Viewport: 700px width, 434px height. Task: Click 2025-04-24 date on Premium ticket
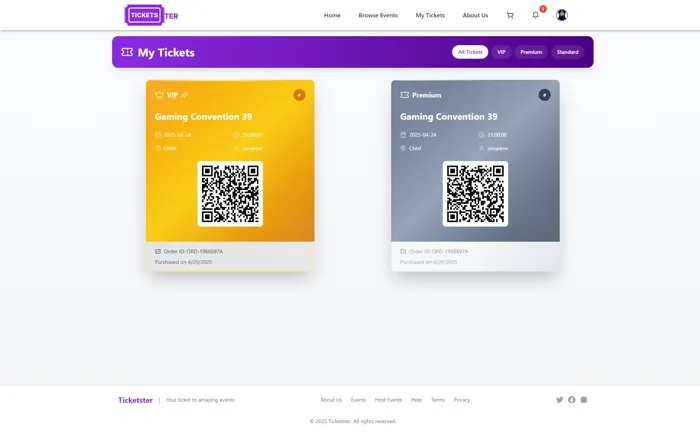click(x=423, y=135)
